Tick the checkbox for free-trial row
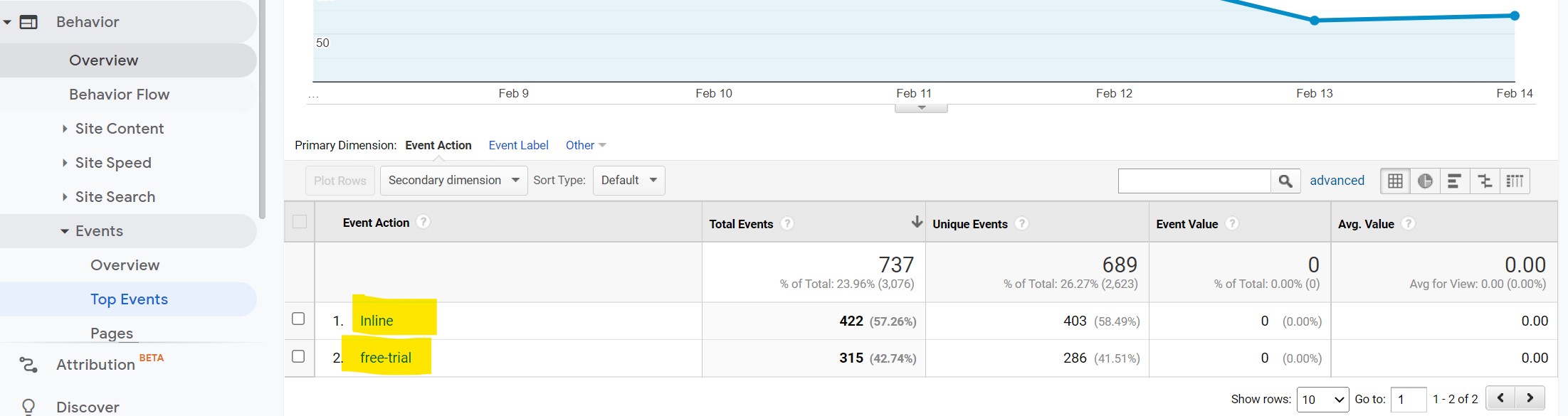The image size is (1568, 416). point(298,356)
